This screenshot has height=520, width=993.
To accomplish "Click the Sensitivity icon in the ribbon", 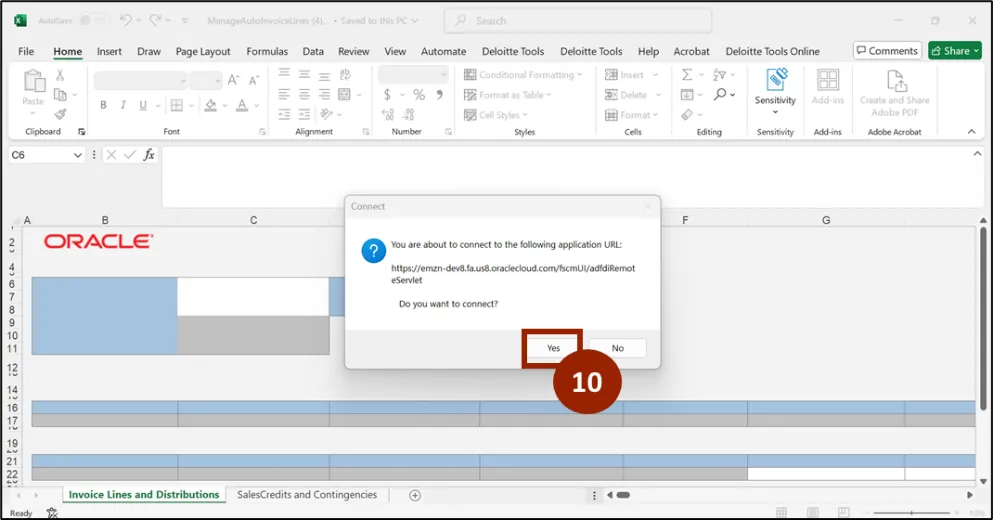I will click(x=775, y=81).
